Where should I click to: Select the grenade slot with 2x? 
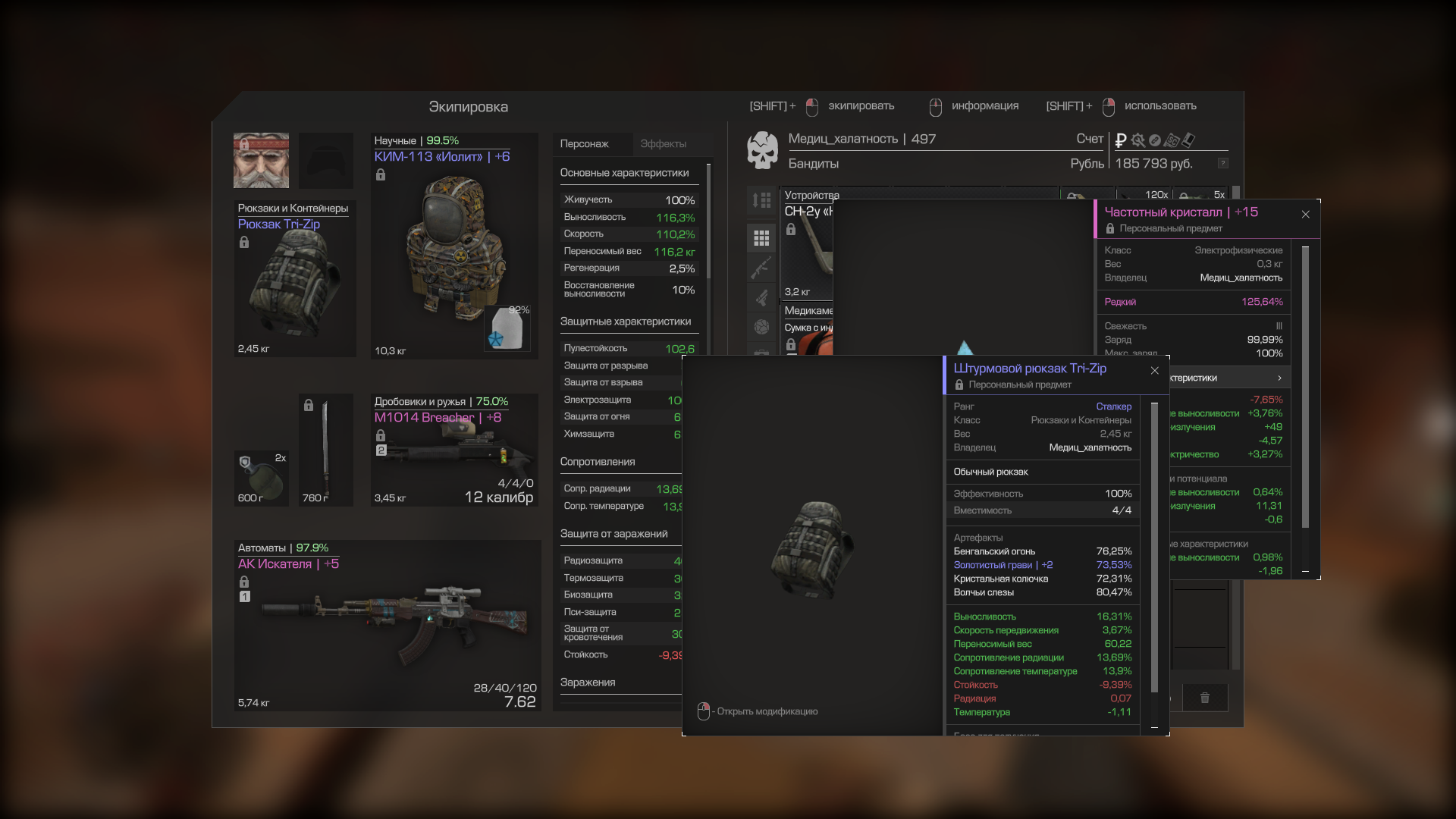pyautogui.click(x=261, y=478)
